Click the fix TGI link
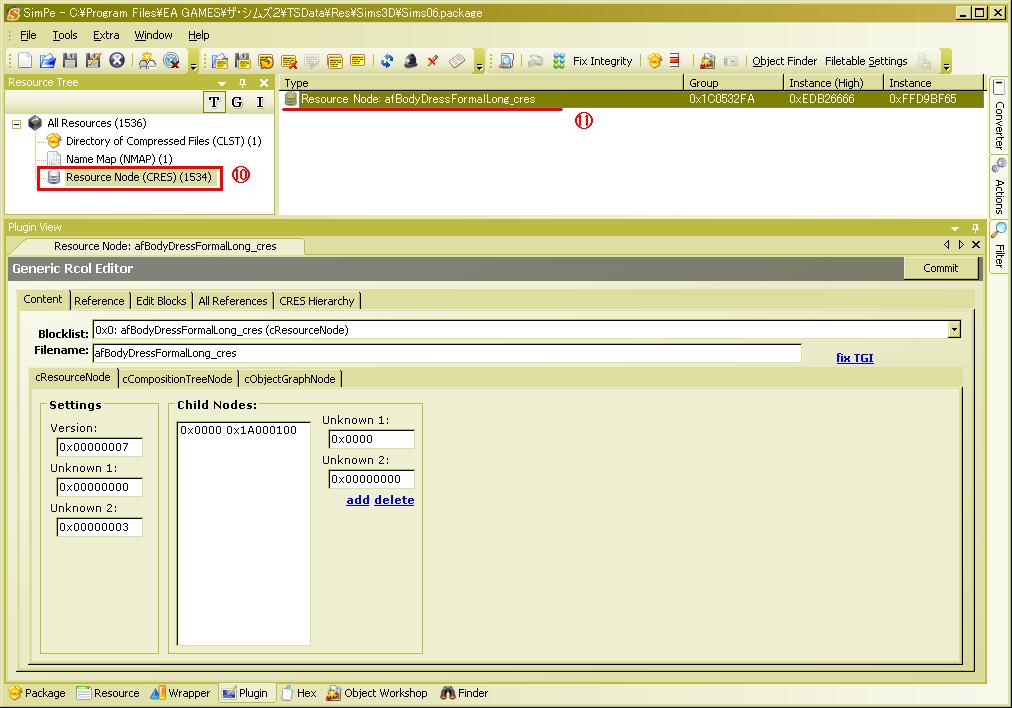This screenshot has height=708, width=1012. click(855, 358)
